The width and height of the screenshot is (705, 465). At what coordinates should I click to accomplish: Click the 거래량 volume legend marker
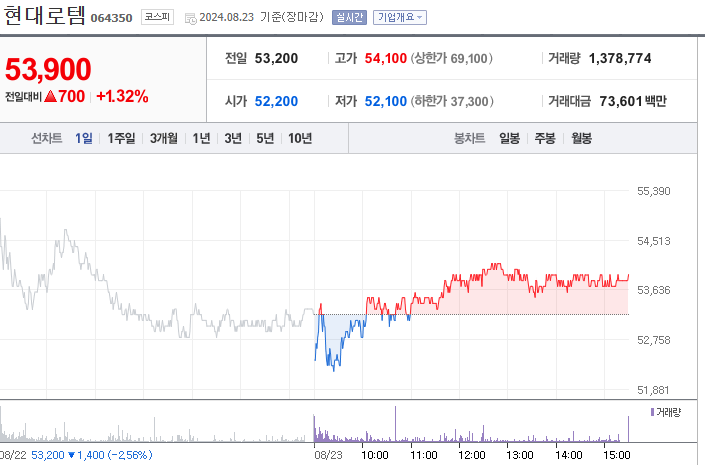pos(652,412)
